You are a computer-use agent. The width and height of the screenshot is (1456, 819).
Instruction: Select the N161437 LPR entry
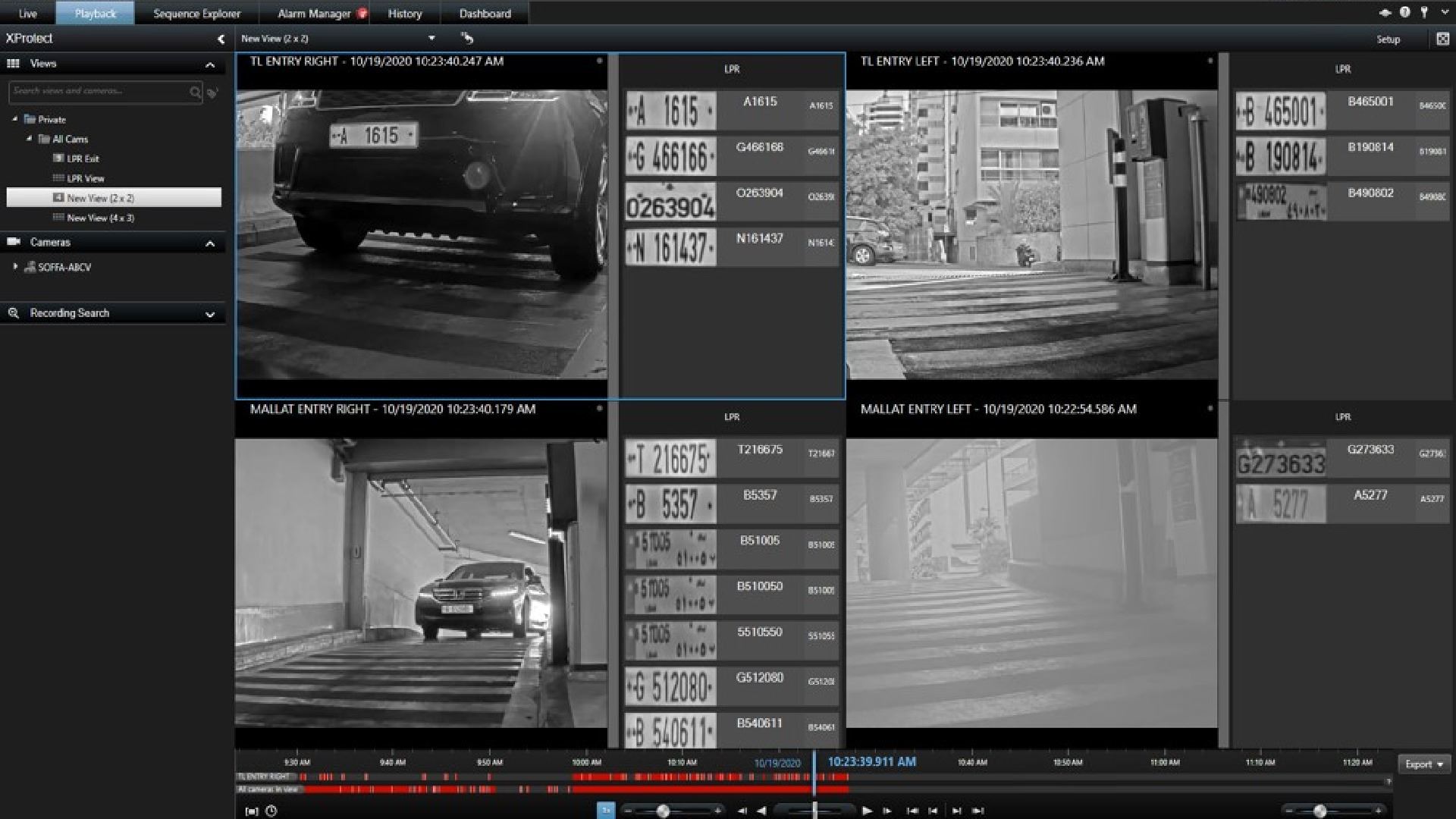tap(732, 247)
